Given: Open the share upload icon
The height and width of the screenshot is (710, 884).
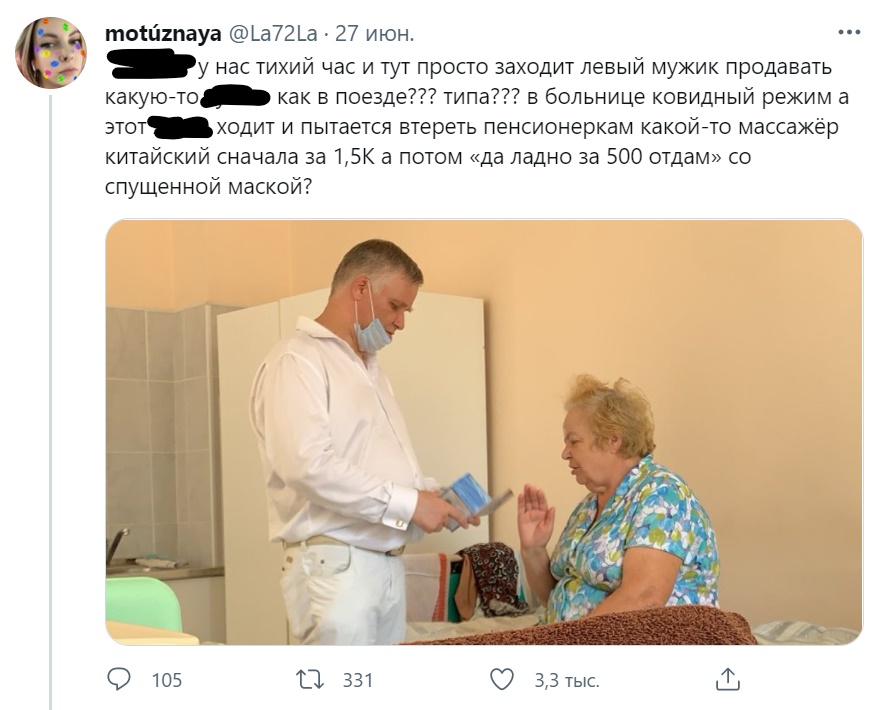Looking at the screenshot, I should 728,679.
